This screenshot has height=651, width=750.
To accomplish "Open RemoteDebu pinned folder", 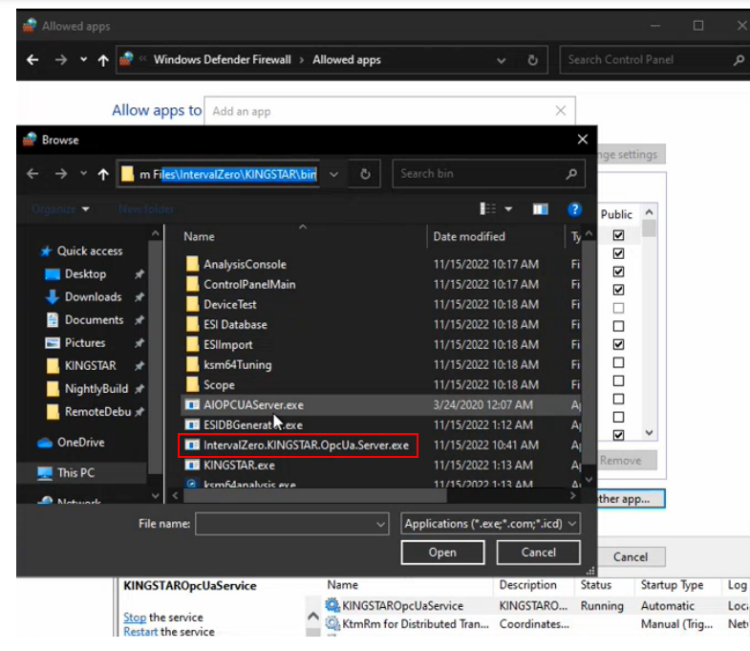I will click(98, 411).
